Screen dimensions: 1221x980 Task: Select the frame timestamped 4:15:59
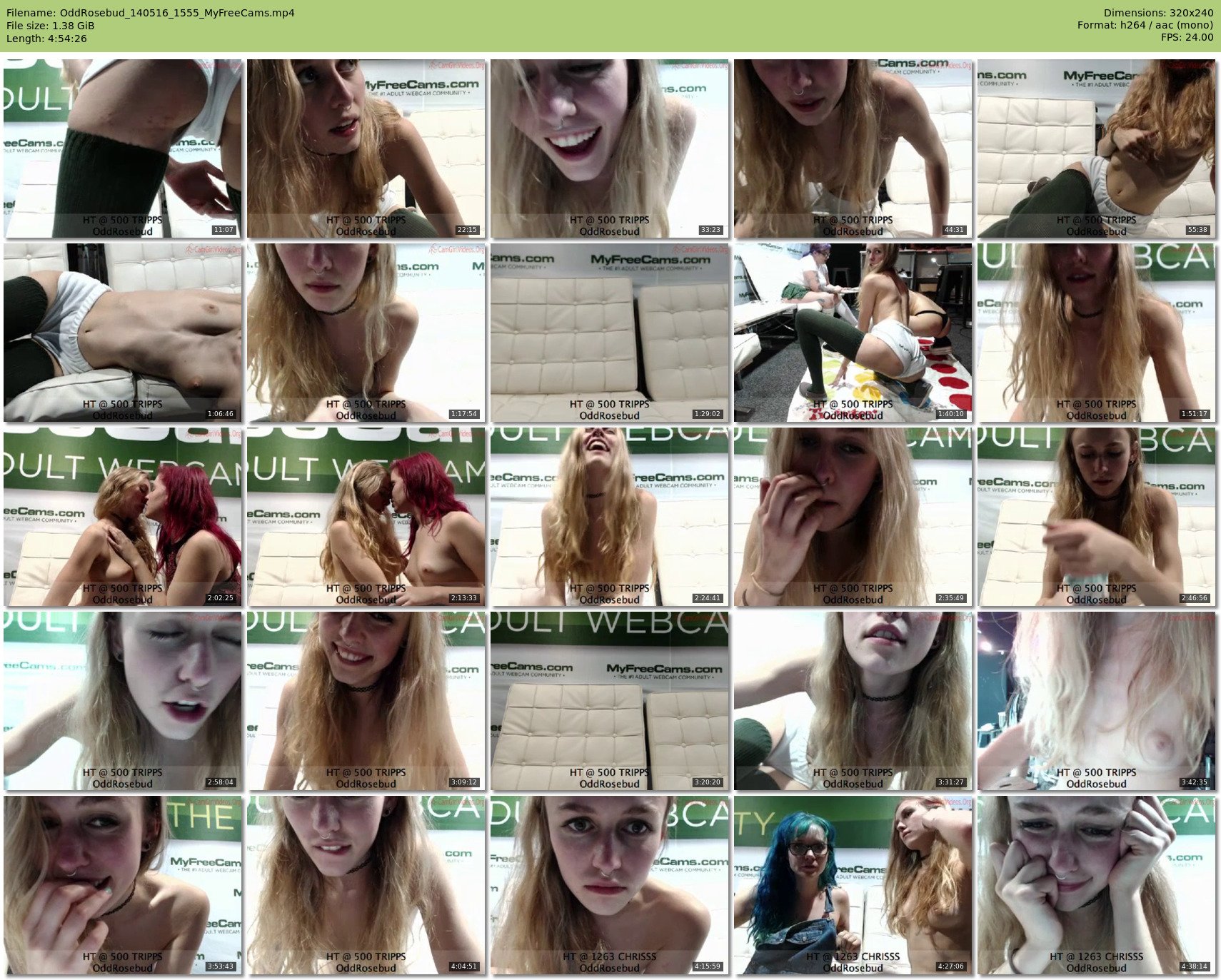point(610,885)
